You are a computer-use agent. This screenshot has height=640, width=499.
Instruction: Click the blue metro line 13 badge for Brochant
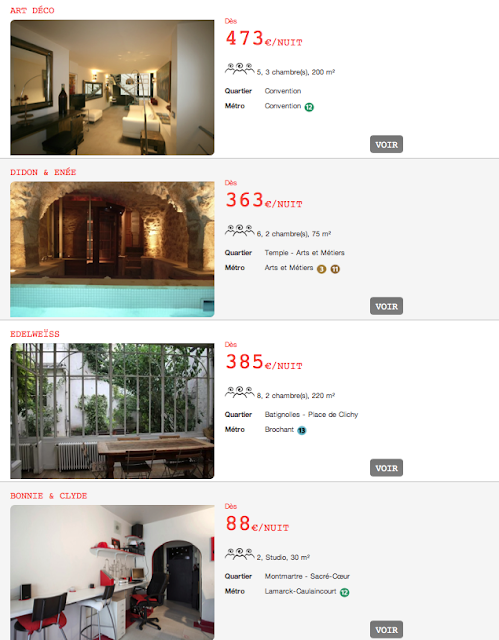click(x=302, y=431)
